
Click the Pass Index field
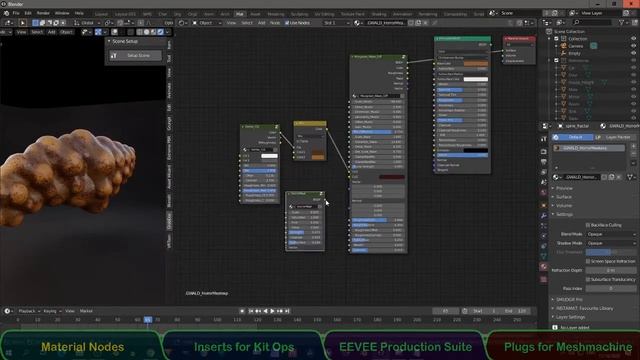click(611, 289)
